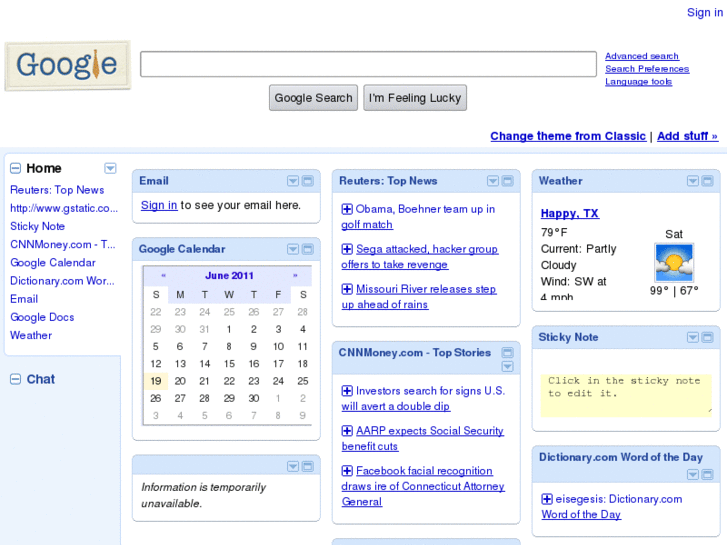This screenshot has width=727, height=545.
Task: Click the Saturday weather forecast icon
Action: click(x=674, y=263)
